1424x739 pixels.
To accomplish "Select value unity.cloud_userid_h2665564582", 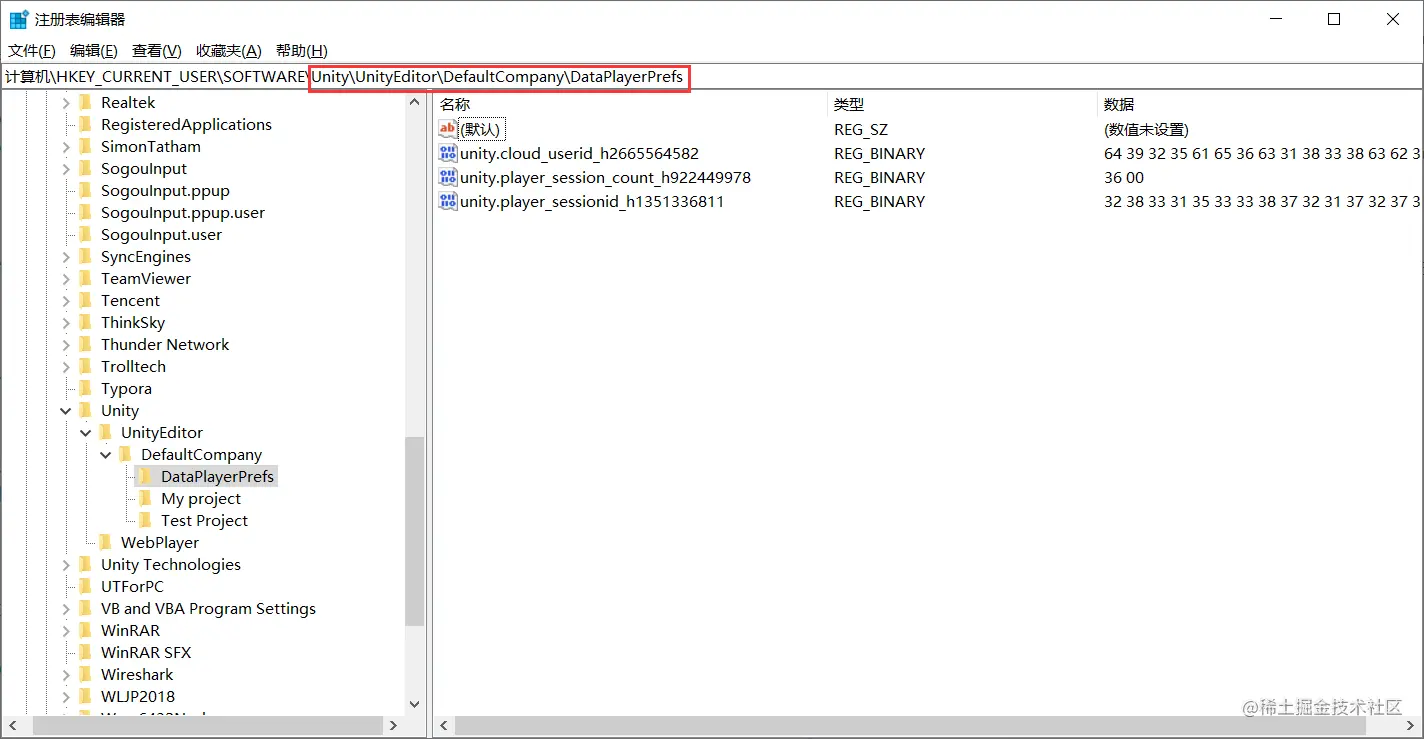I will (580, 154).
